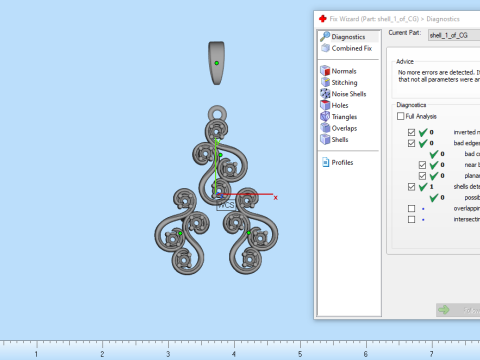Image resolution: width=480 pixels, height=360 pixels.
Task: Toggle the near bad edges checkbox
Action: coord(422,165)
